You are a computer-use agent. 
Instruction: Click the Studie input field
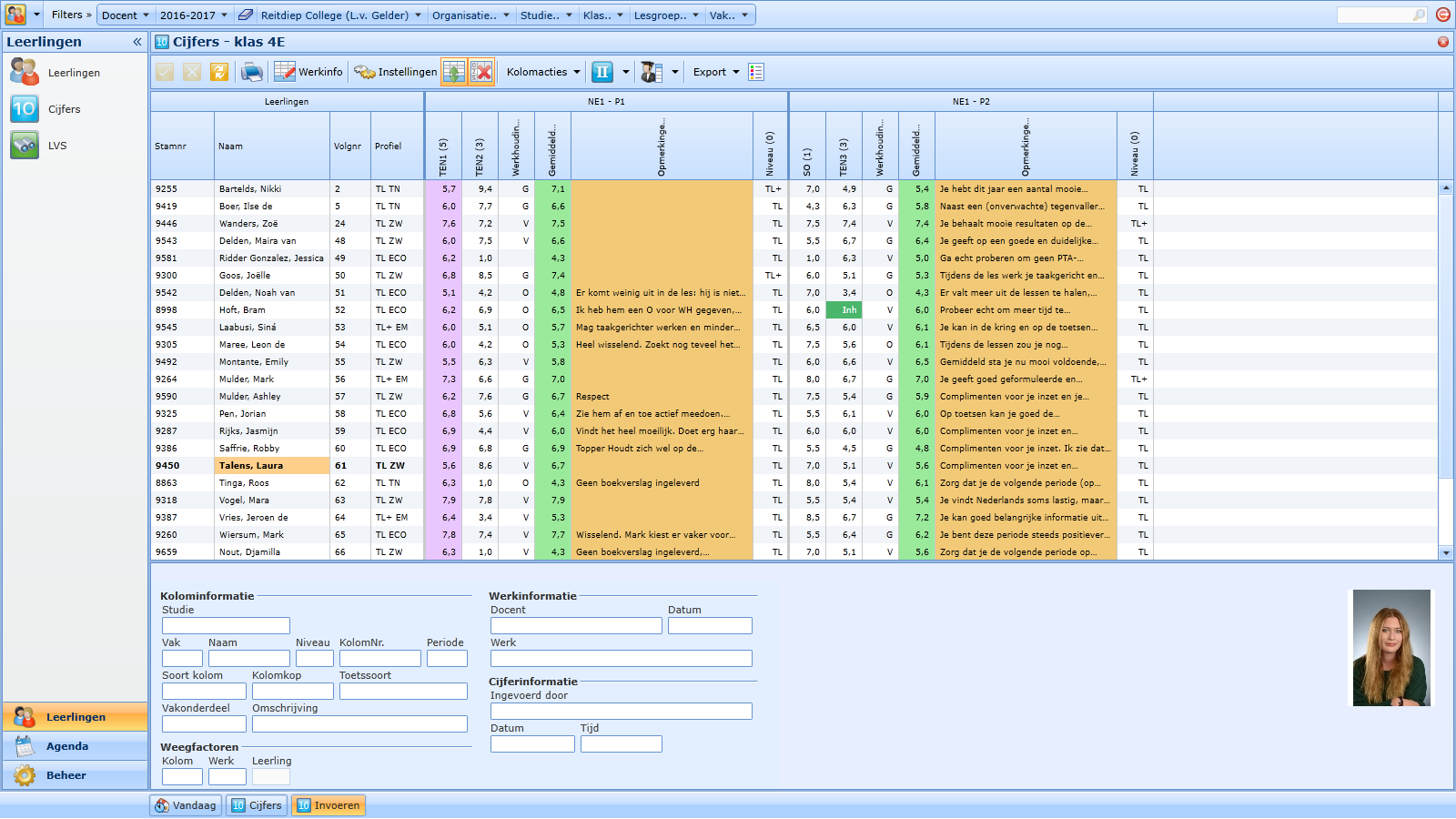pyautogui.click(x=226, y=626)
